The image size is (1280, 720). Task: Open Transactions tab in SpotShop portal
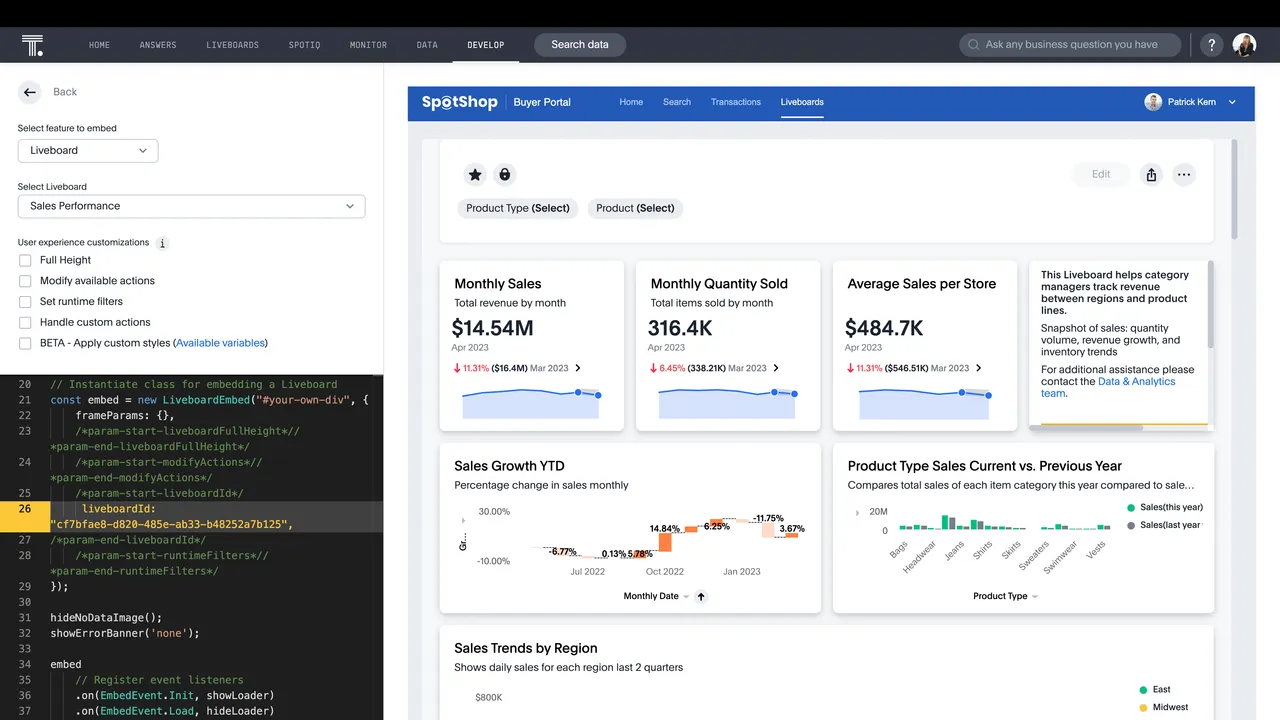pos(736,102)
